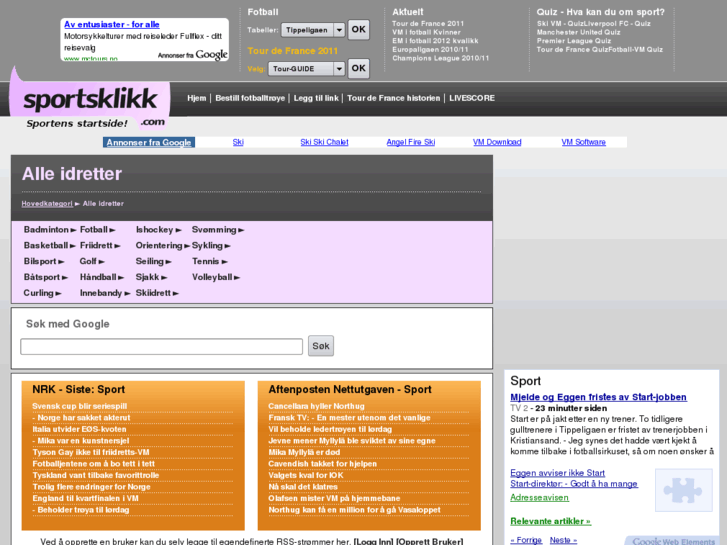Click 'Relevante artikler »' link

[x=550, y=521]
